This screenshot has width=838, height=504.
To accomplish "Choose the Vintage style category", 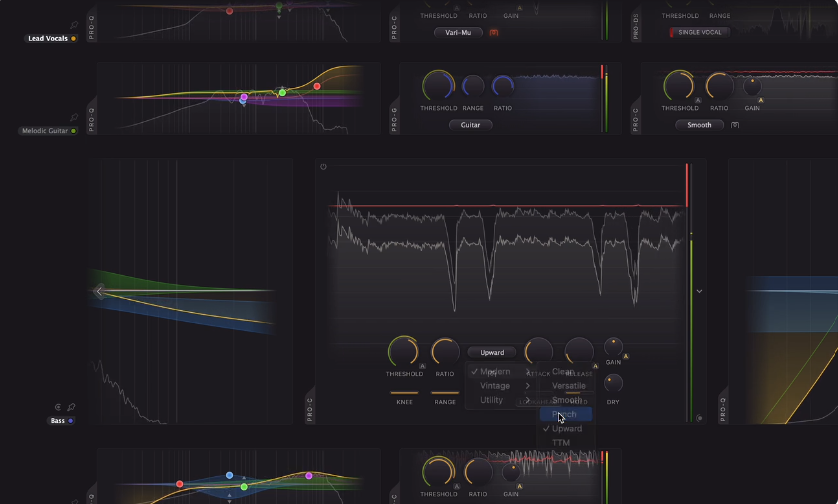I will pyautogui.click(x=495, y=386).
